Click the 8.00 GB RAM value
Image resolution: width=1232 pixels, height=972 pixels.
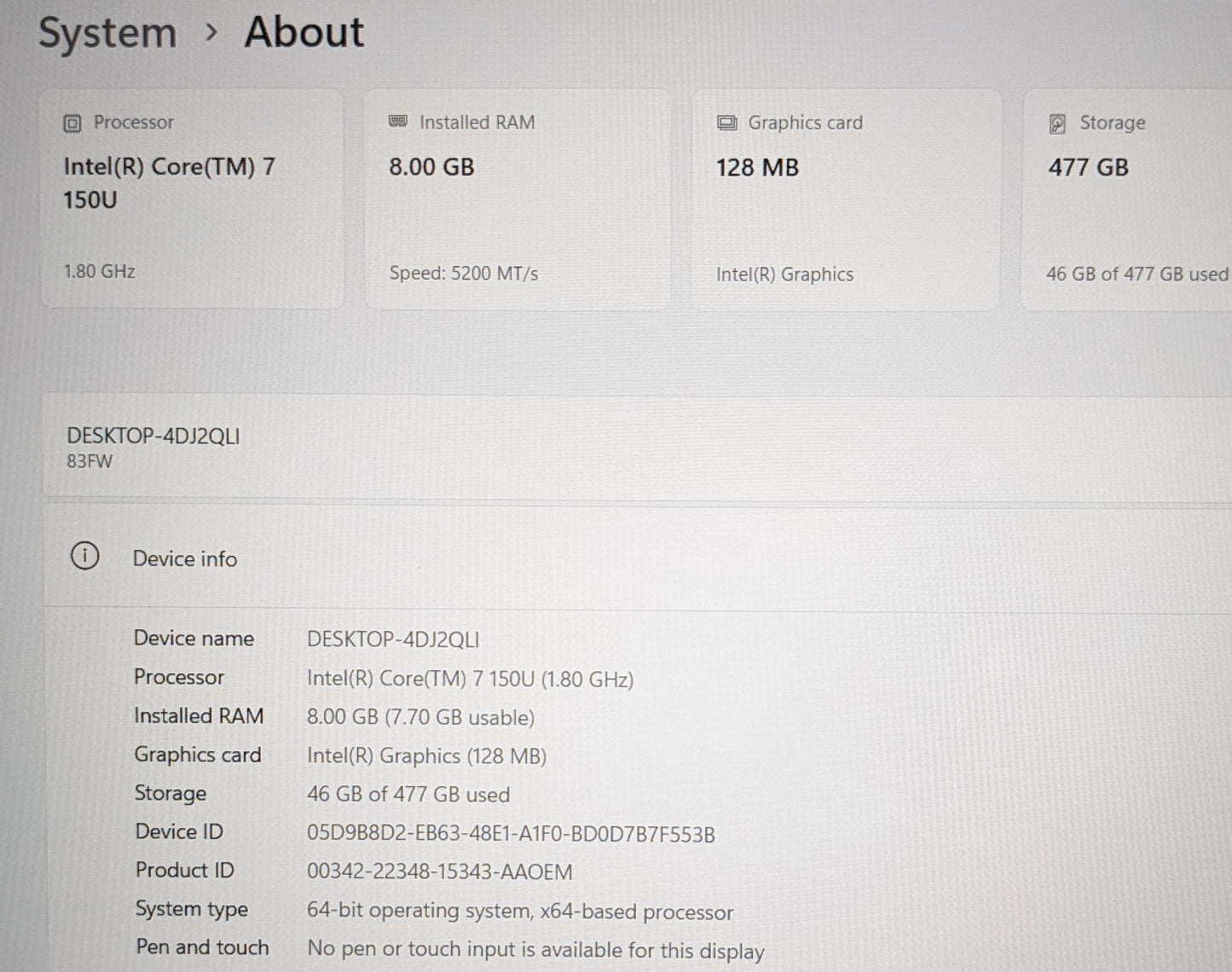[431, 166]
